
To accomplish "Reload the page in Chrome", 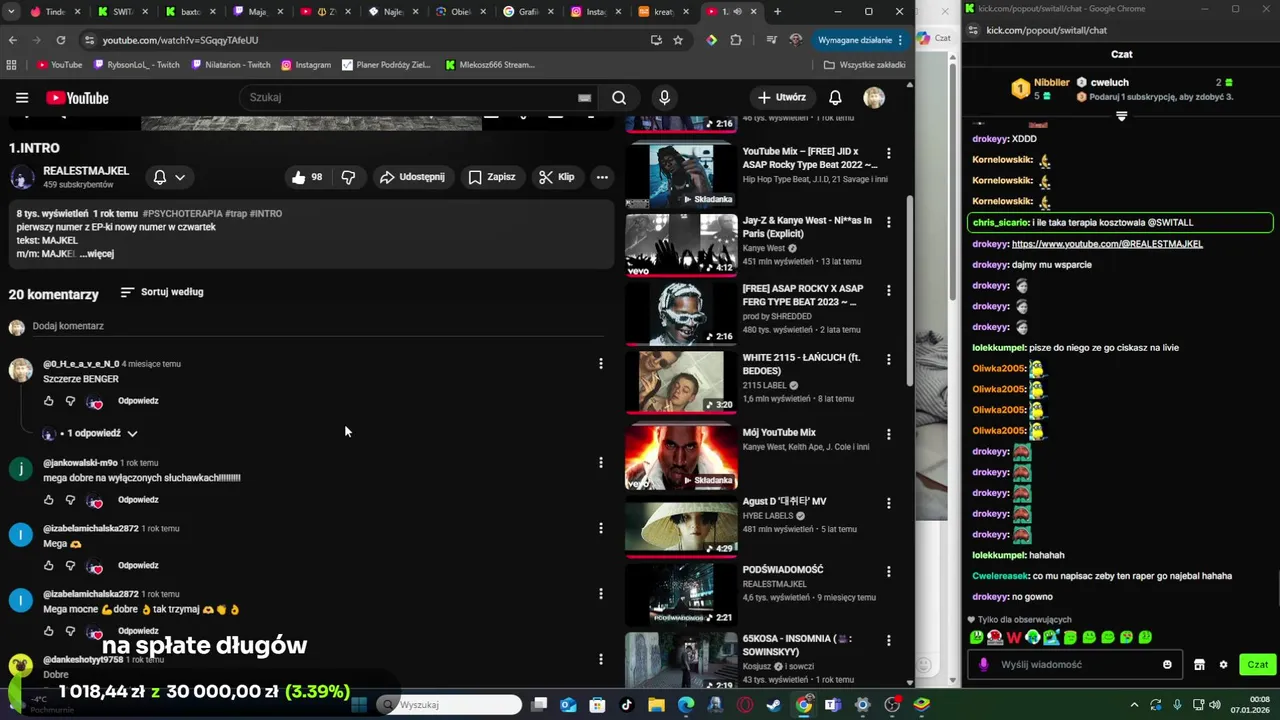I will click(x=61, y=40).
